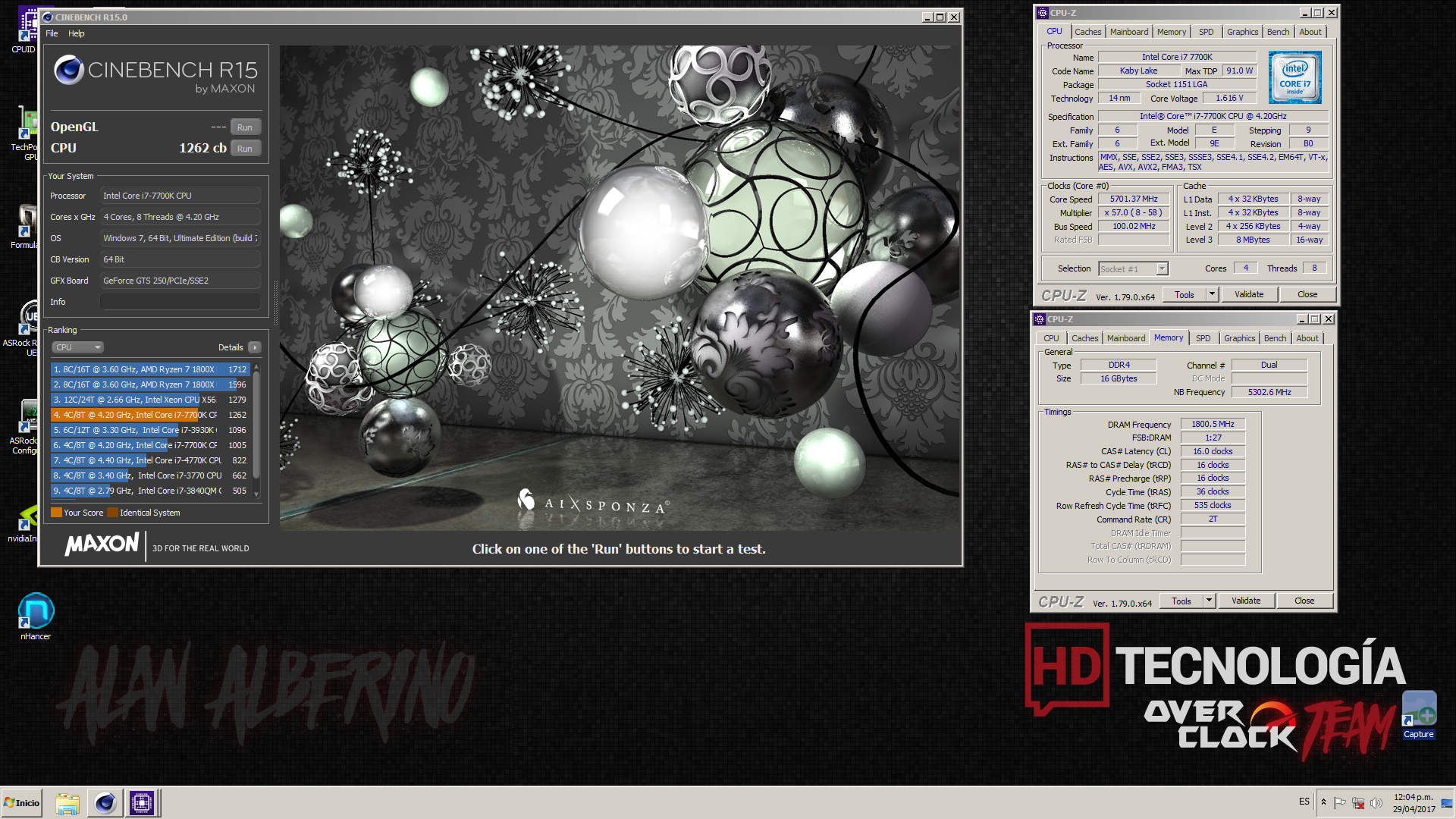
Task: Open the nvidiaInspector desktop shortcut
Action: click(x=24, y=522)
